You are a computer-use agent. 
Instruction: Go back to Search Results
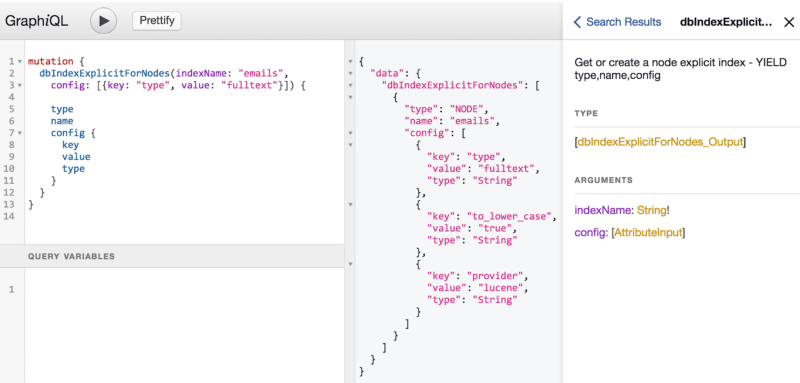click(x=617, y=22)
